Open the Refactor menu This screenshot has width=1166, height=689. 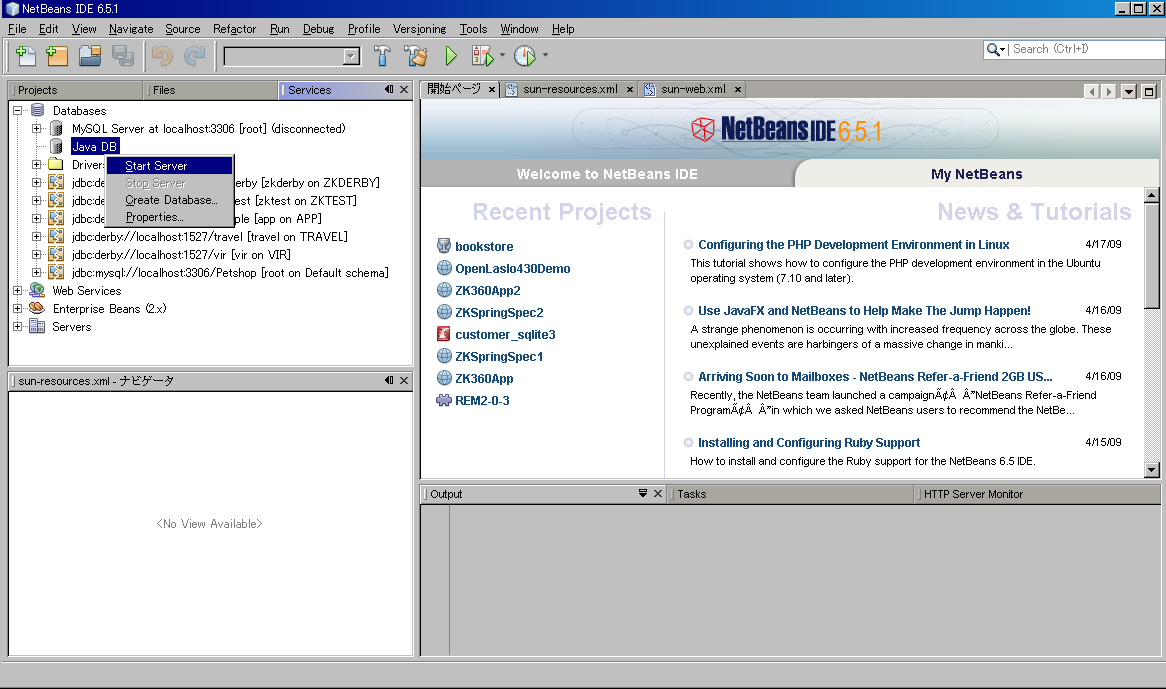click(x=234, y=29)
